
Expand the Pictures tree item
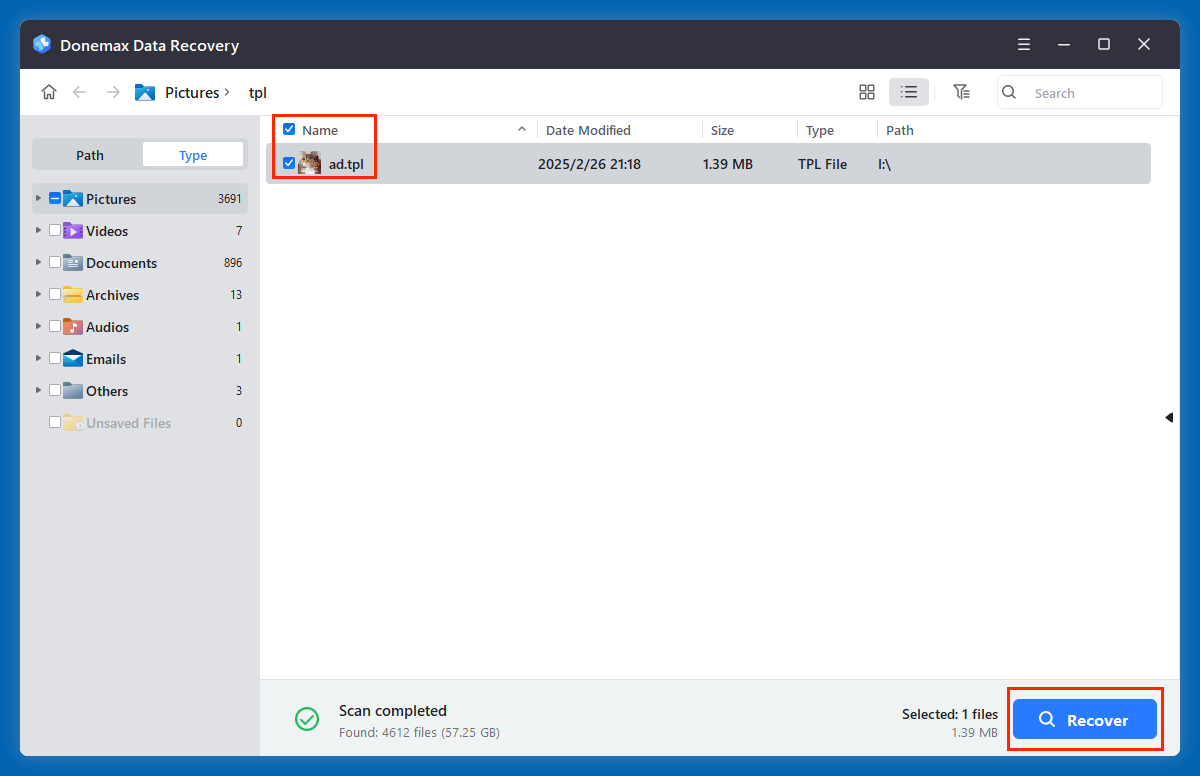[x=38, y=198]
